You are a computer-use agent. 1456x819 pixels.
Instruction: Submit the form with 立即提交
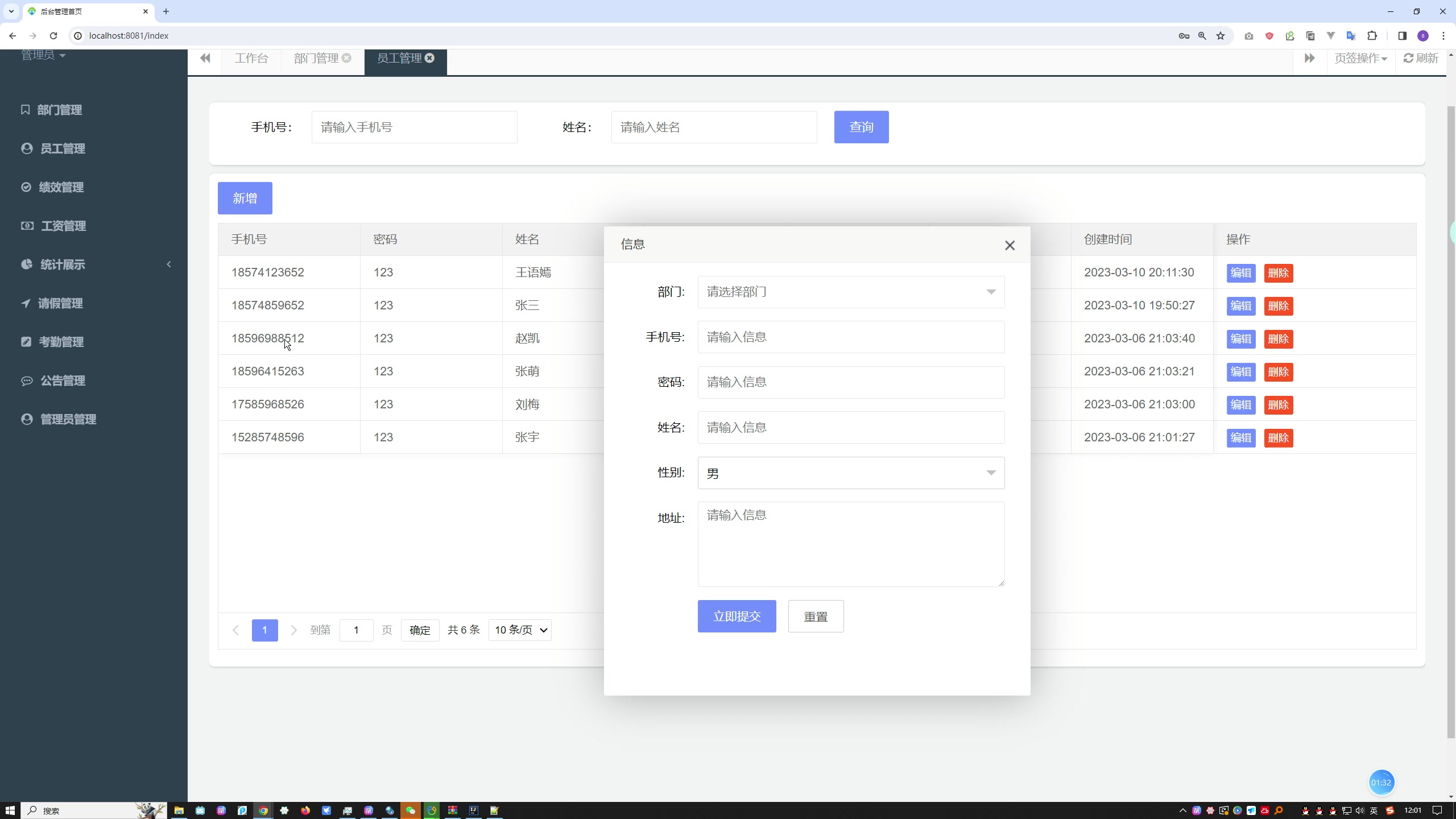click(x=737, y=616)
